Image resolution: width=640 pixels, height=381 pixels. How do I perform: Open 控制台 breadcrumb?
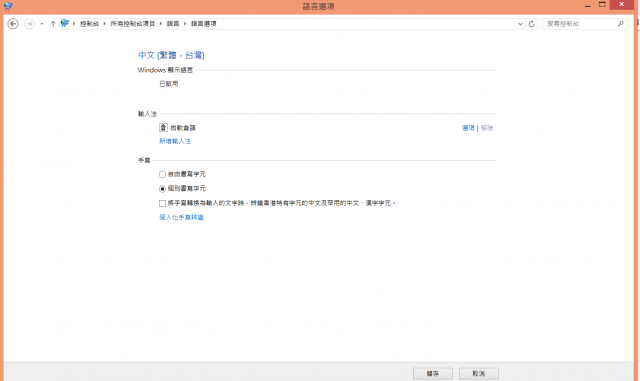[x=89, y=24]
